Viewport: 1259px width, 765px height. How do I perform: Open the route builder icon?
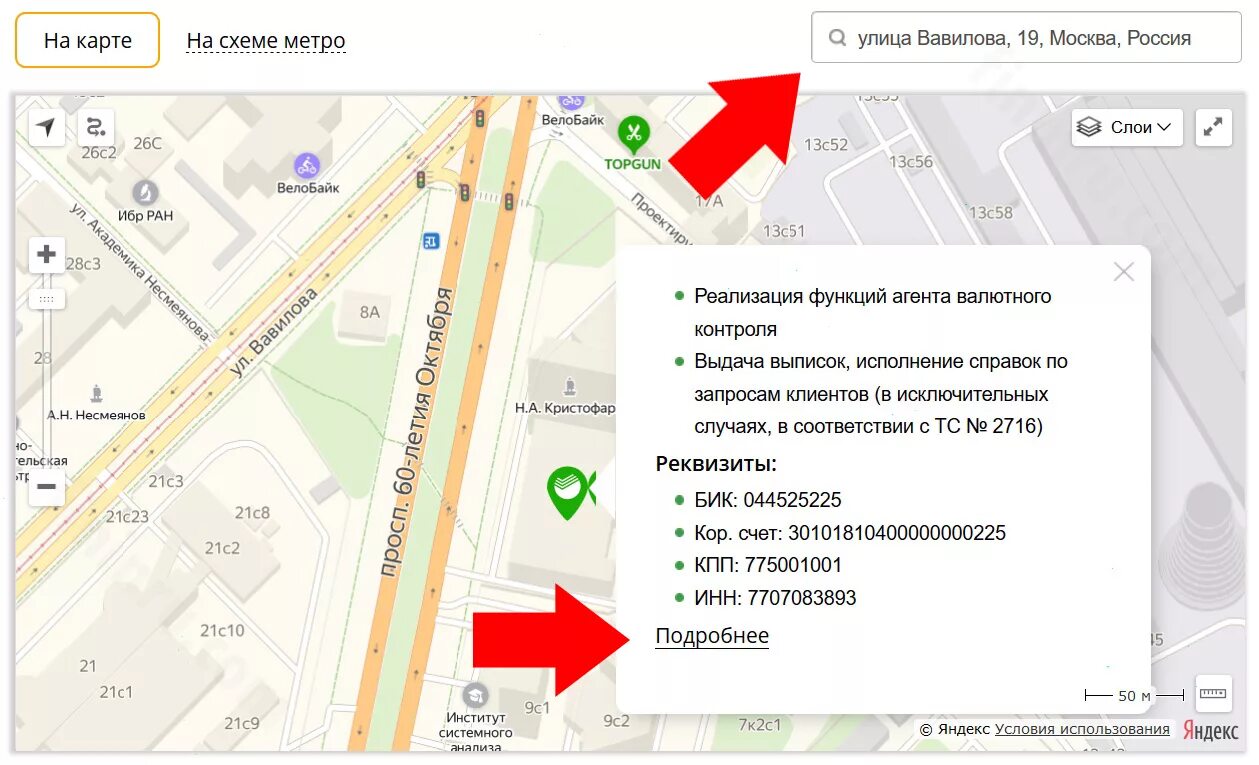(x=96, y=127)
